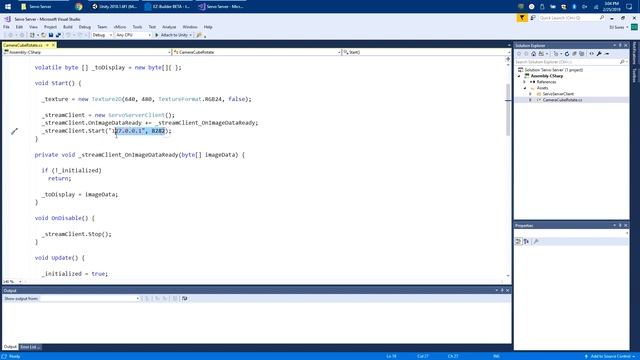Click the screwdriver quick action icon in margin

pos(14,131)
